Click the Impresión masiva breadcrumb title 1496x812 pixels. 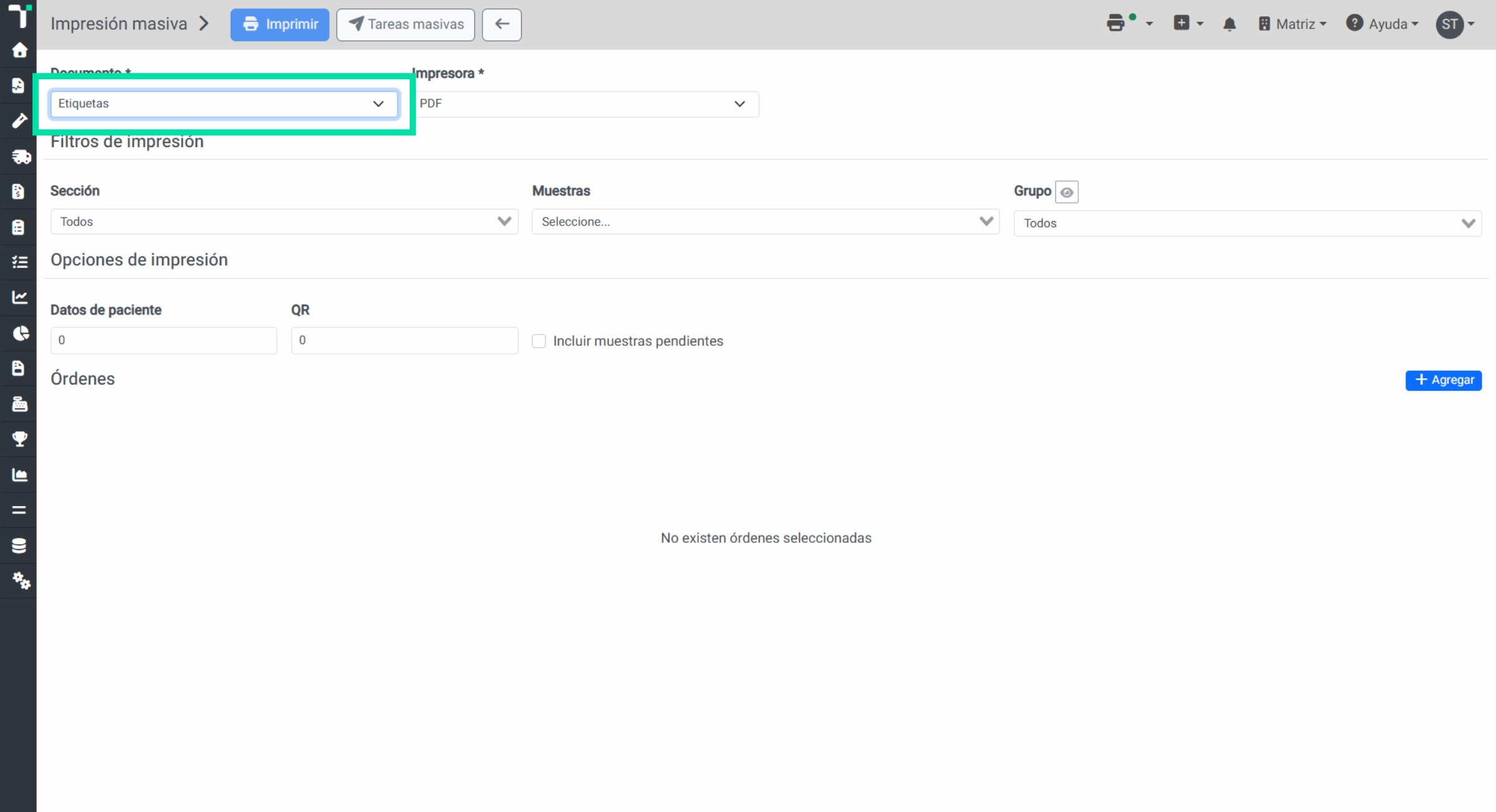click(x=118, y=24)
